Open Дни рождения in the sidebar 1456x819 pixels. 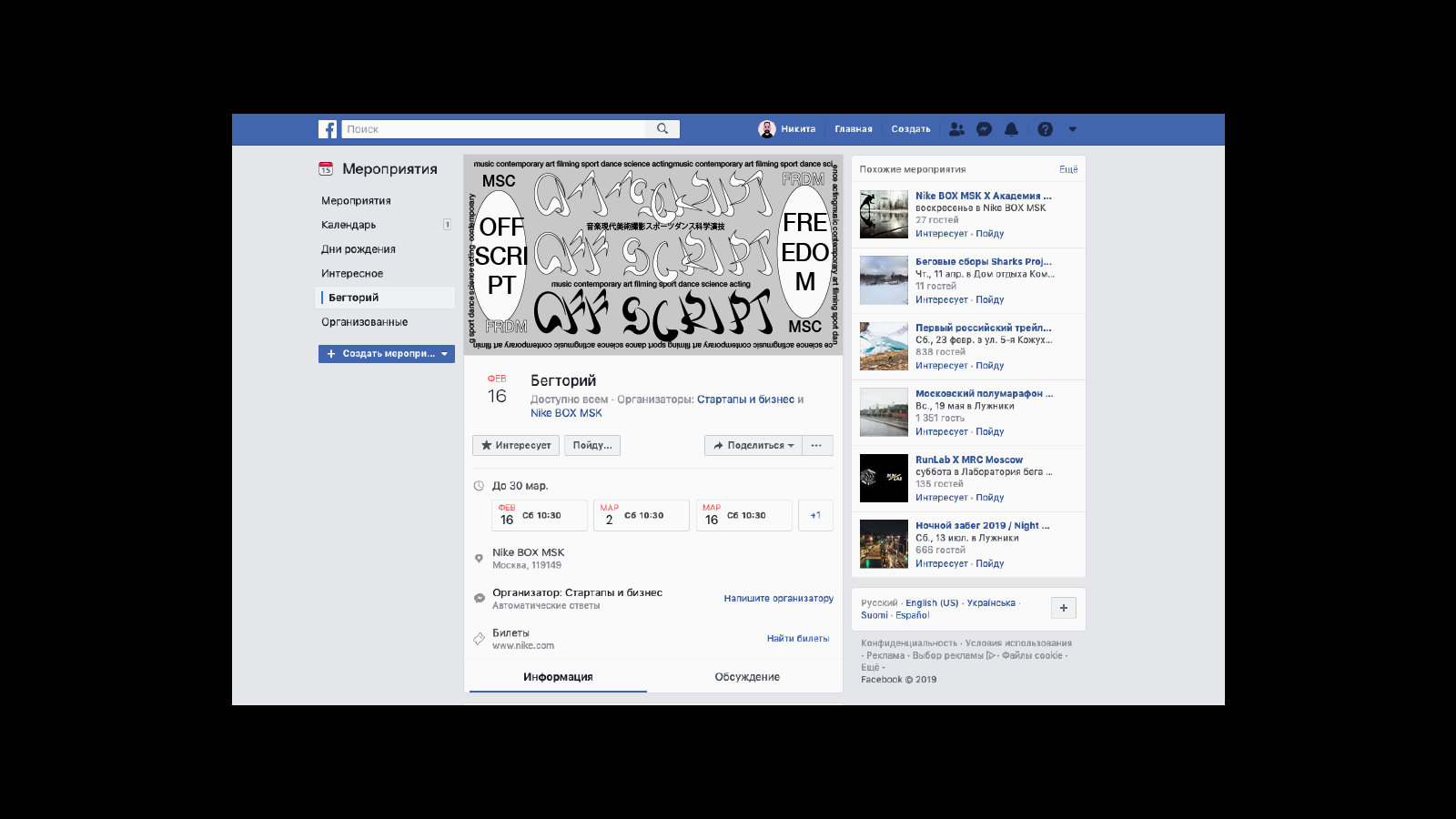pyautogui.click(x=359, y=249)
